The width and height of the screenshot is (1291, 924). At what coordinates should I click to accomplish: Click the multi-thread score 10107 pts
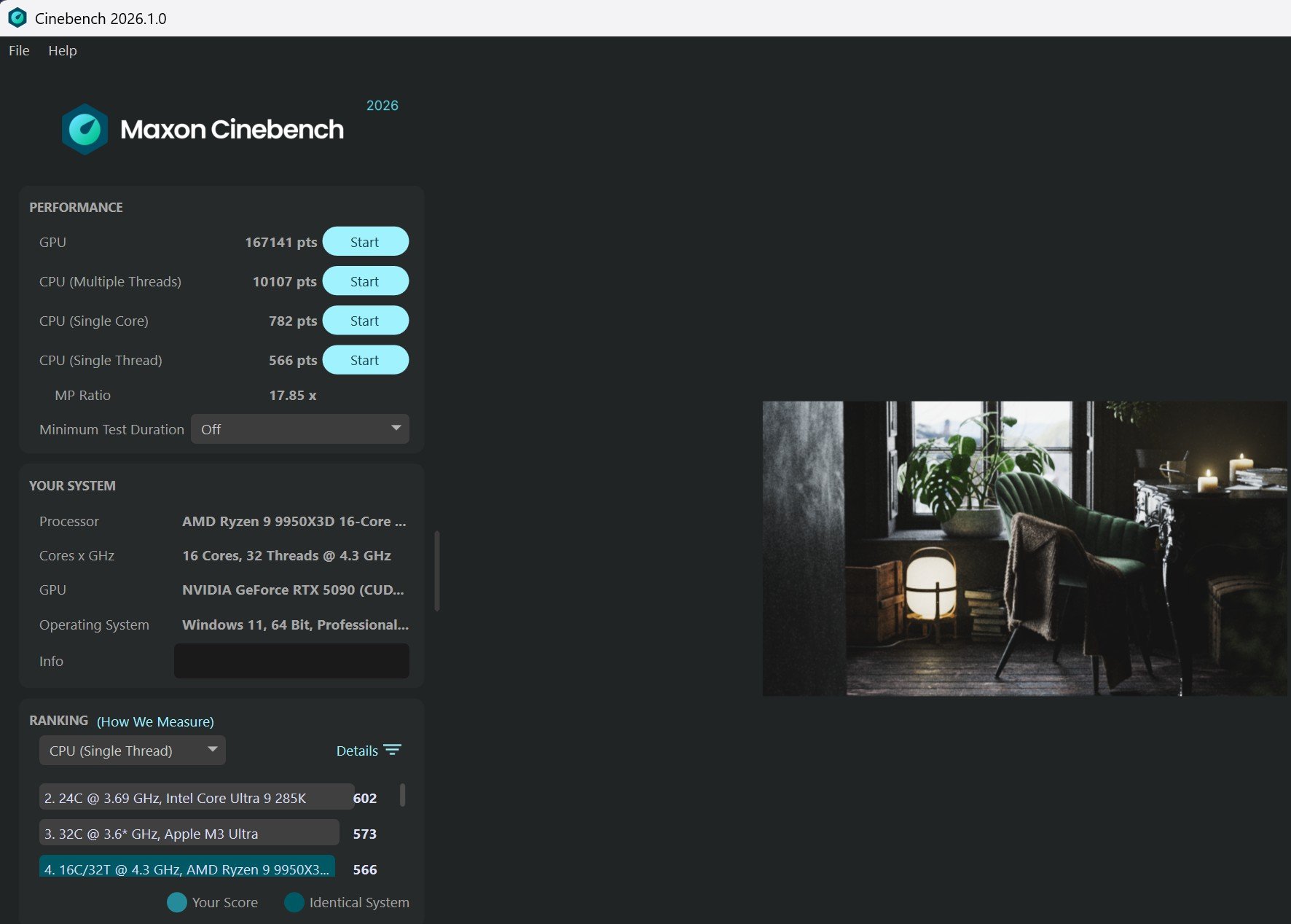click(285, 281)
